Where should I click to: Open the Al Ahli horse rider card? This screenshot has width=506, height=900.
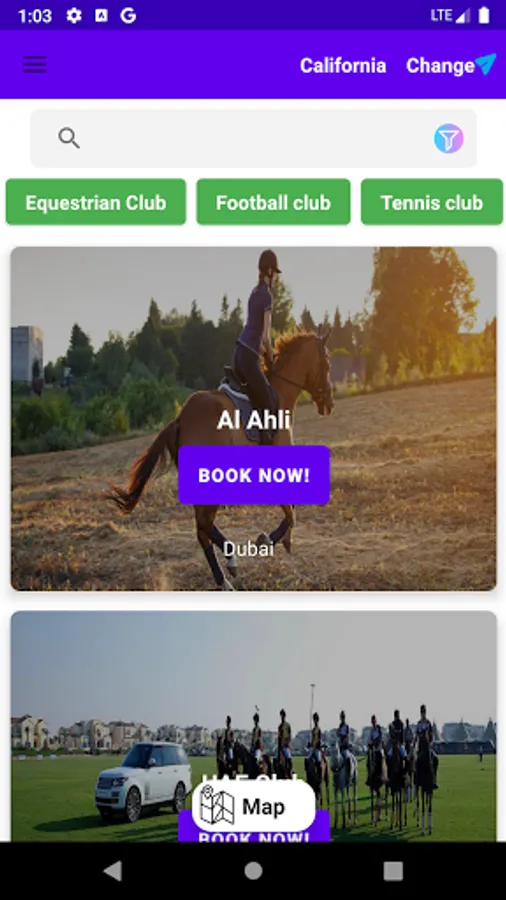point(254,418)
